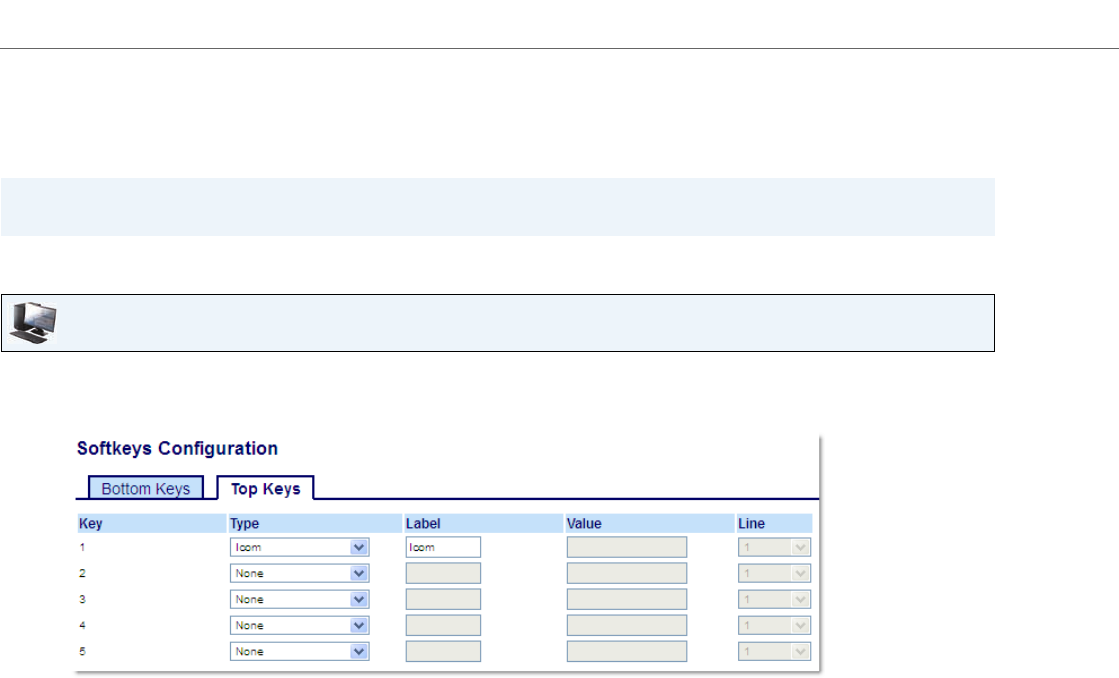This screenshot has height=678, width=1119.
Task: Open the Line dropdown for key 2
Action: click(774, 573)
